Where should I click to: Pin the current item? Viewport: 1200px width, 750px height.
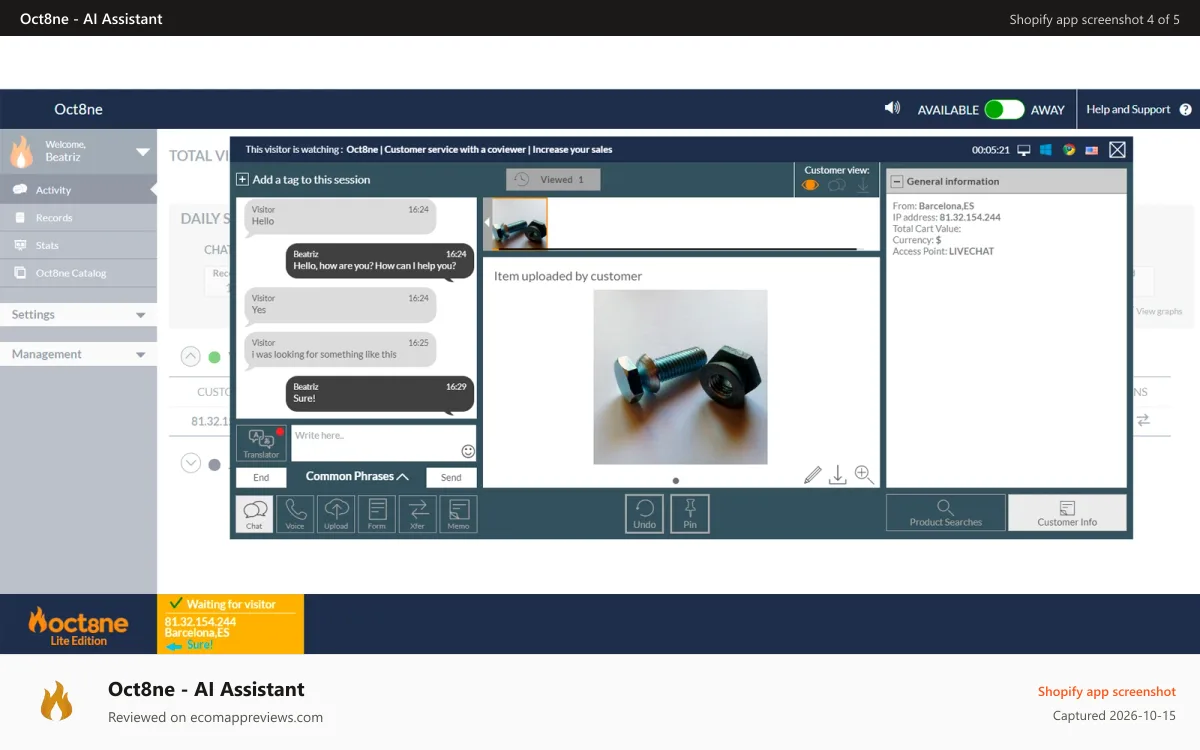[x=690, y=514]
